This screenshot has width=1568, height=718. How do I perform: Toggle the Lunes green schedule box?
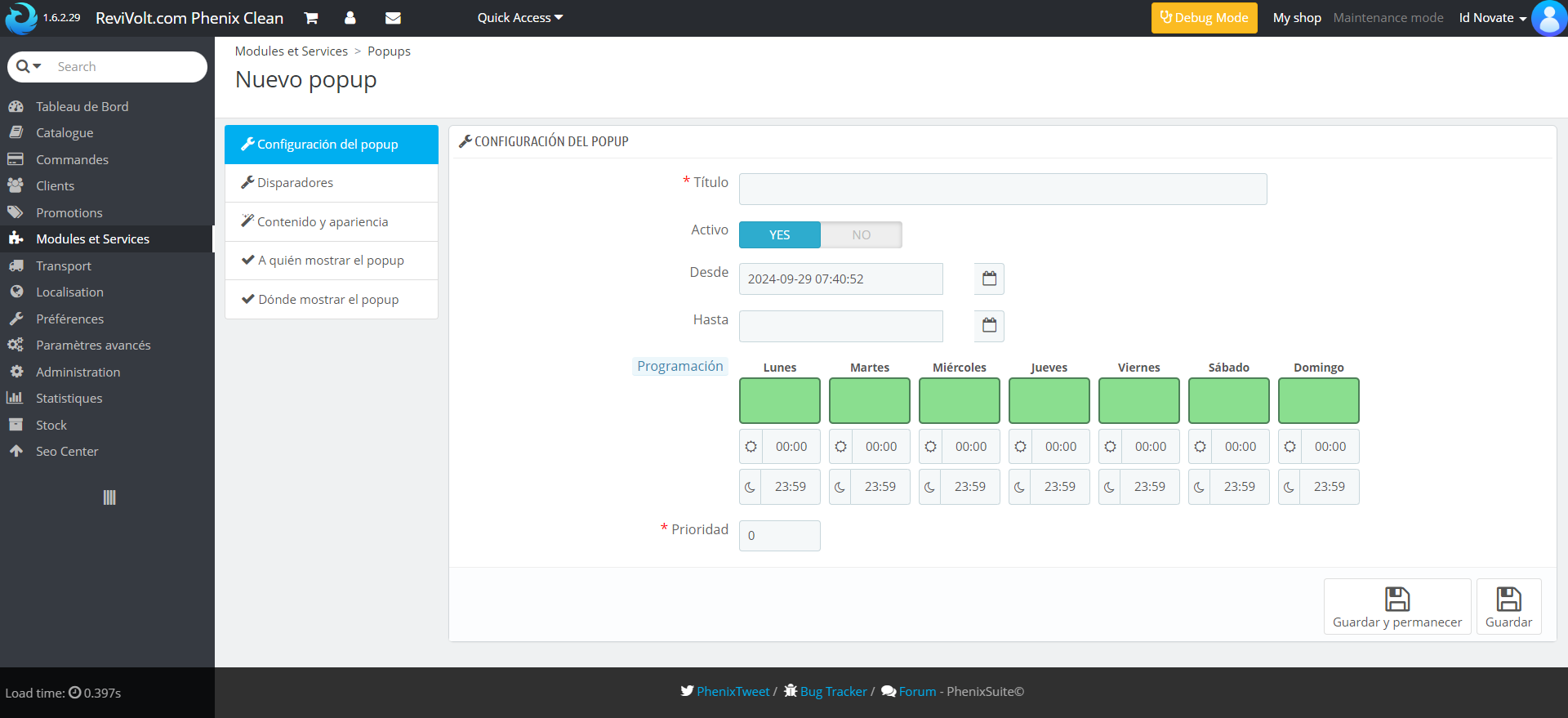(780, 400)
